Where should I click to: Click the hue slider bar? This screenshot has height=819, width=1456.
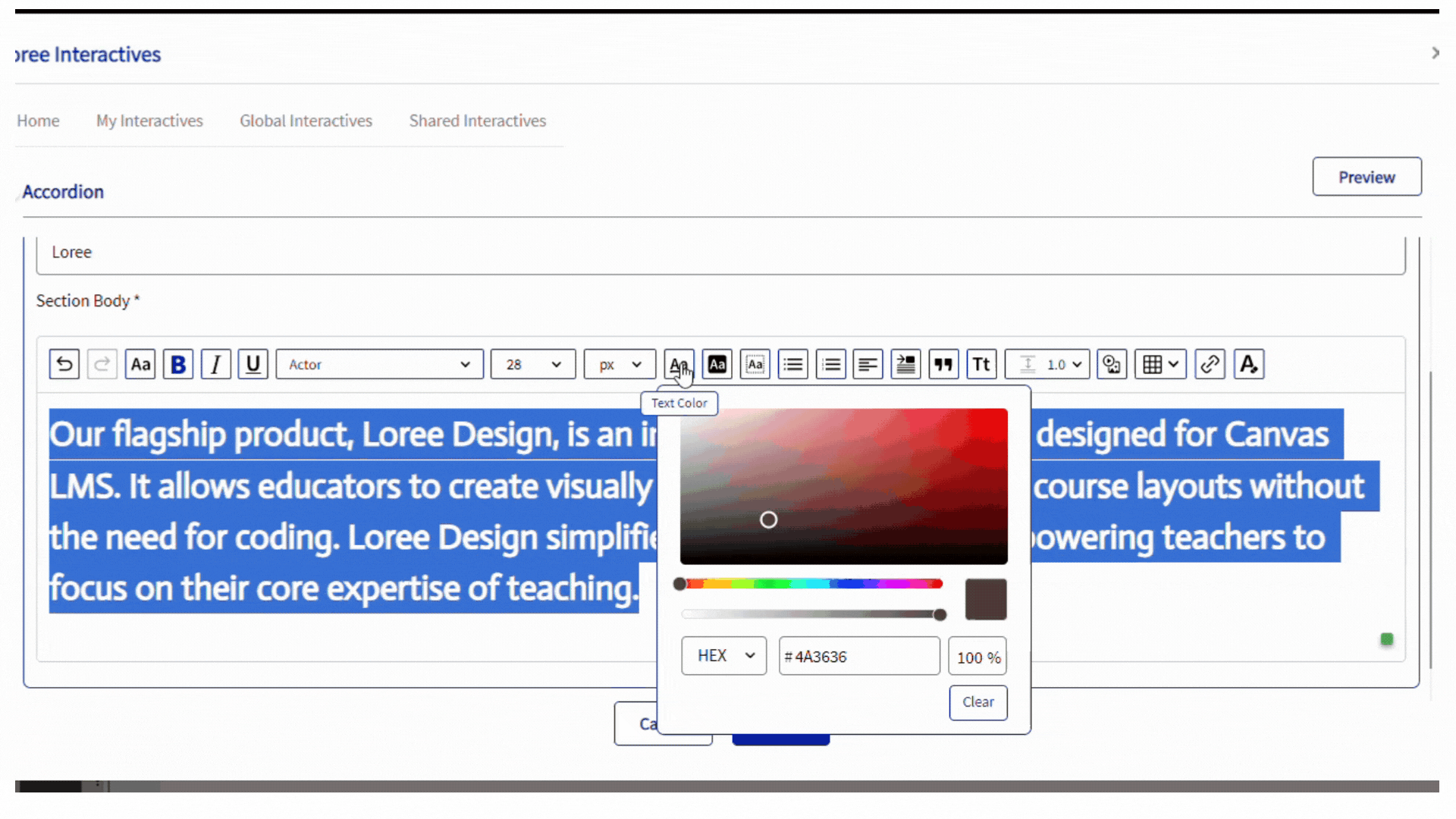click(810, 584)
